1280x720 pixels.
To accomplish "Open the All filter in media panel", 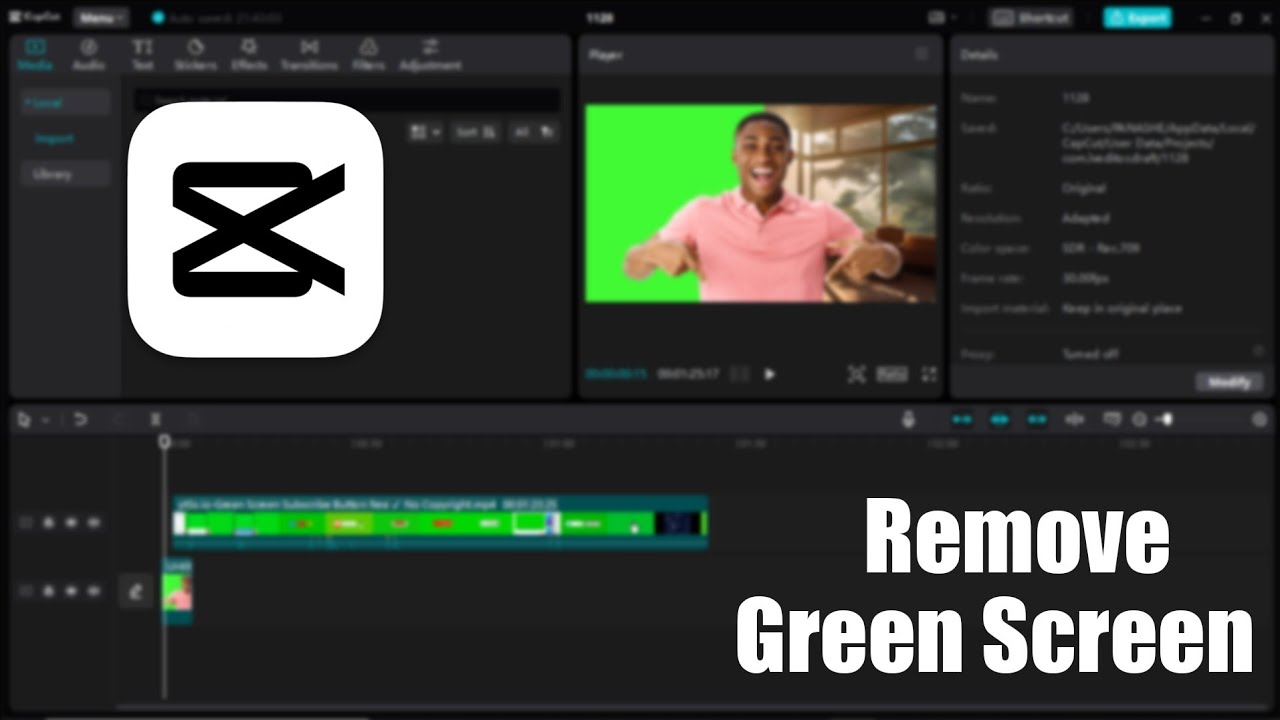I will (534, 132).
